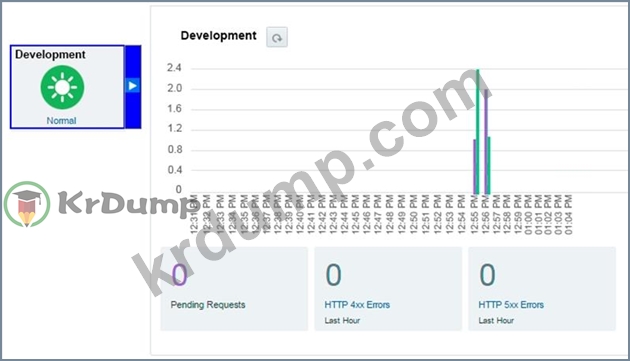The image size is (630, 361).
Task: Select the Development environment tile title
Action: tap(50, 54)
